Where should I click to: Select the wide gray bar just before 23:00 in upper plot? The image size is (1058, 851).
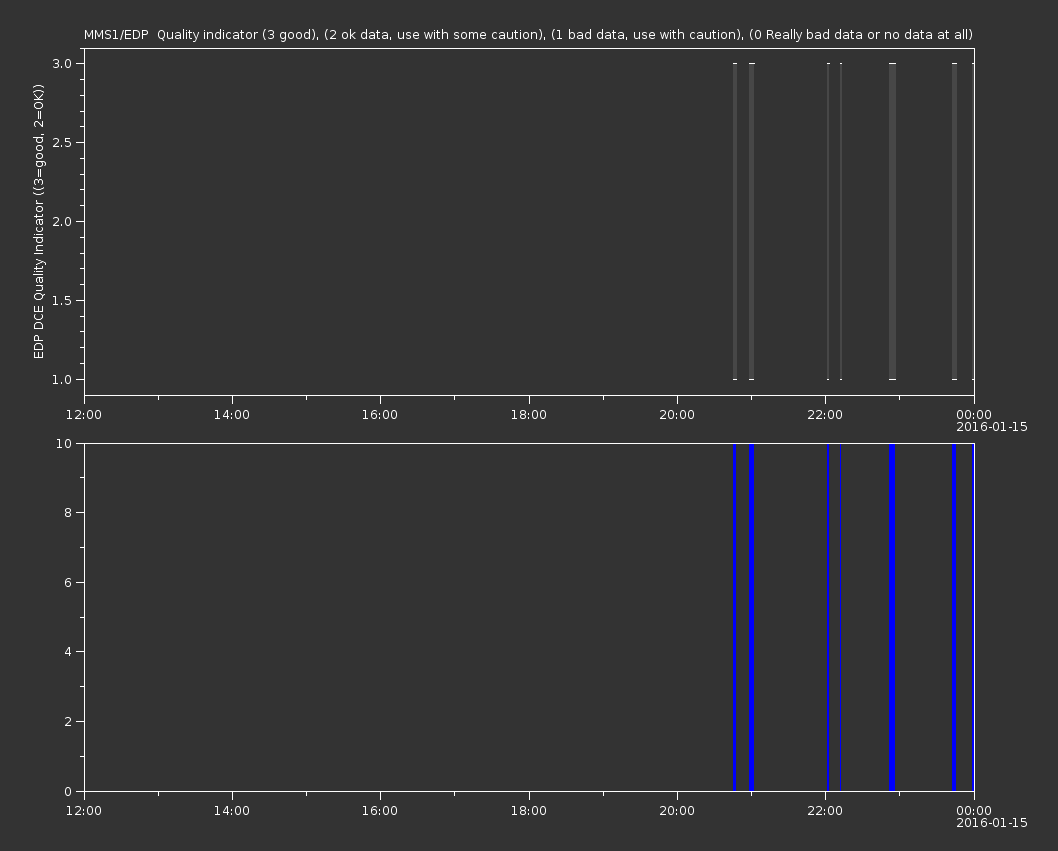coord(892,221)
